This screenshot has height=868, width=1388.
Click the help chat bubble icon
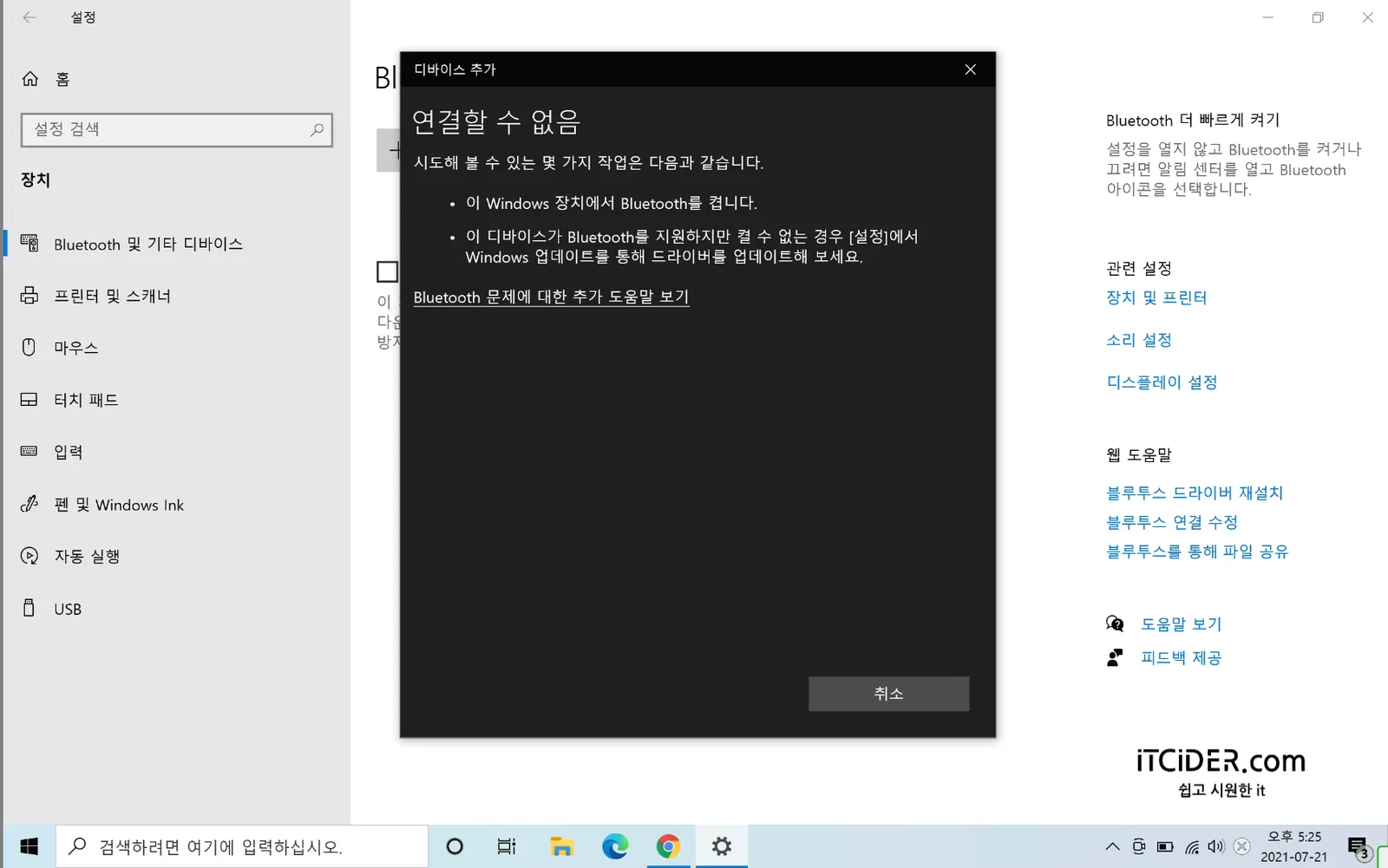[1115, 623]
